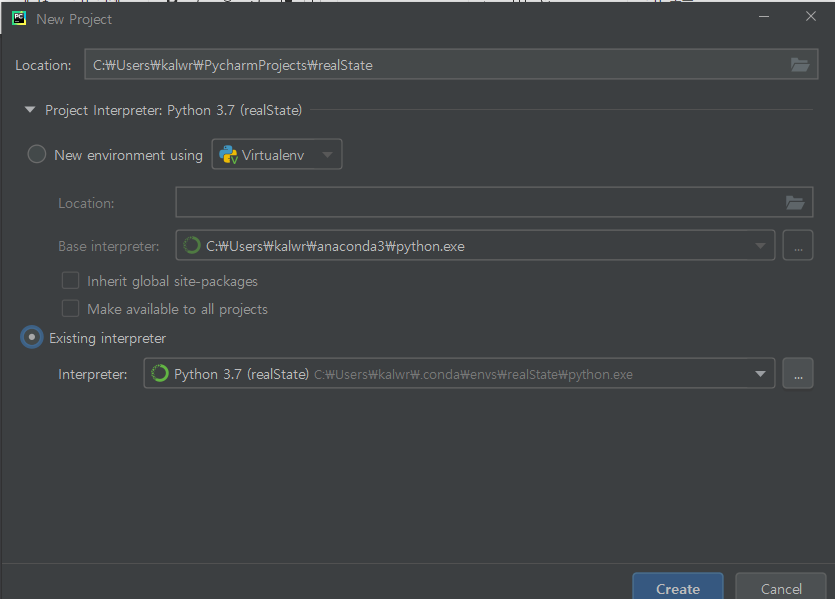Click the PyCharm logo in title bar

click(x=19, y=19)
